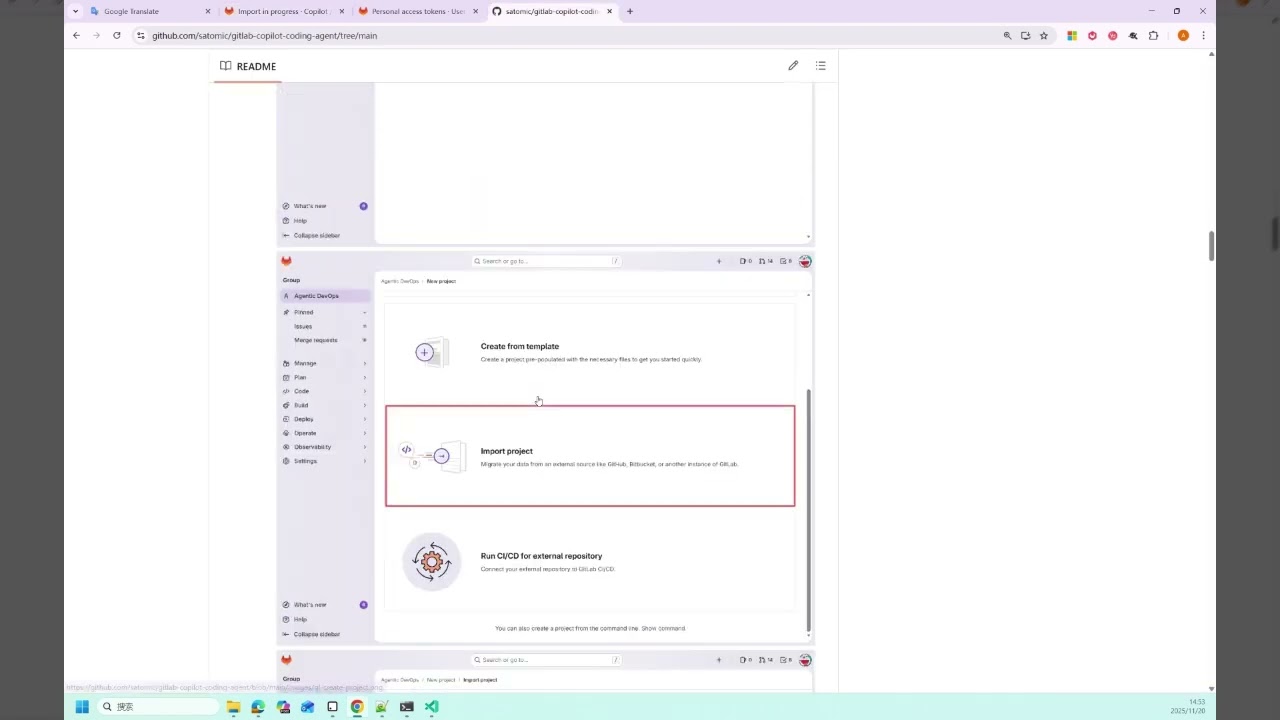Expand the Build section chevron

click(364, 405)
